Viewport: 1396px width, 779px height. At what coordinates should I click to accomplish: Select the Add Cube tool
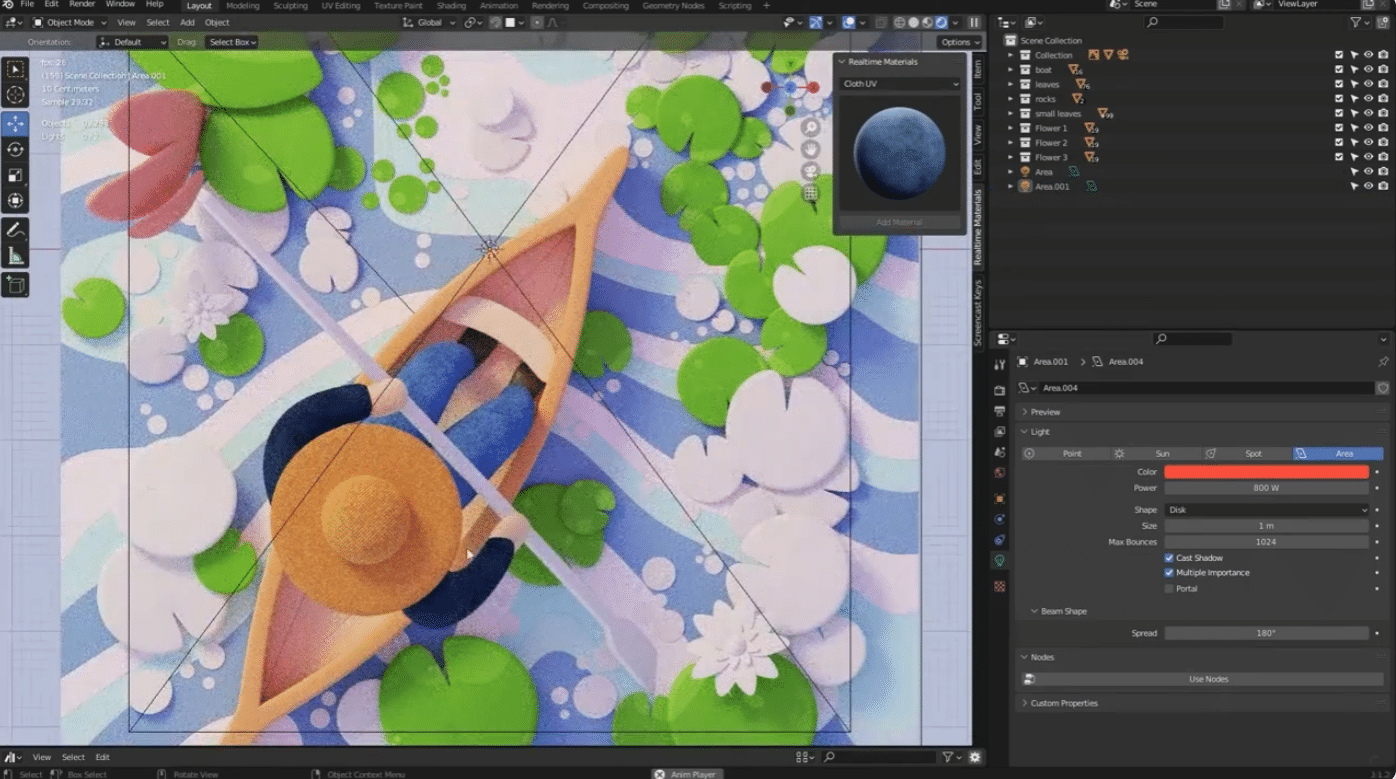point(15,286)
